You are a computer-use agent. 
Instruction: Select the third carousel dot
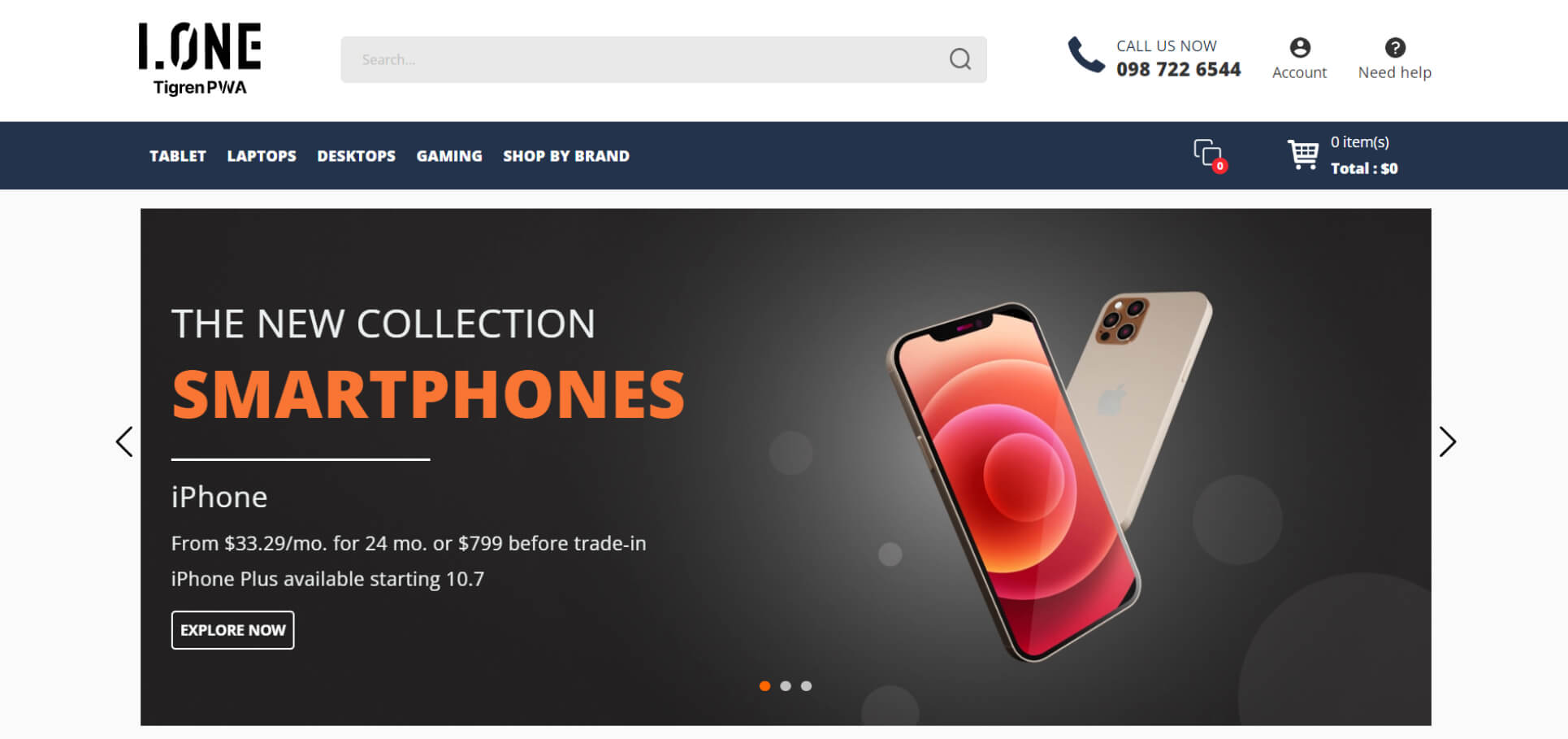click(x=806, y=686)
